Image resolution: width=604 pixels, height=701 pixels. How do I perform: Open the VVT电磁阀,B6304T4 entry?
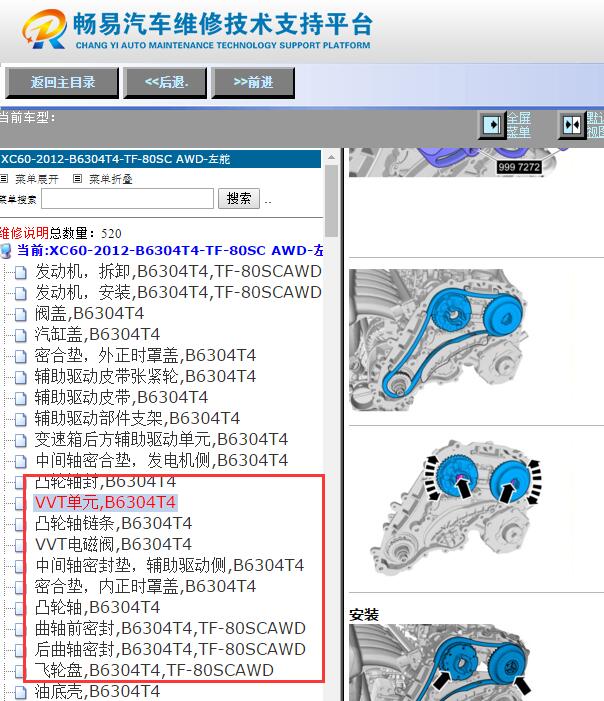[114, 545]
